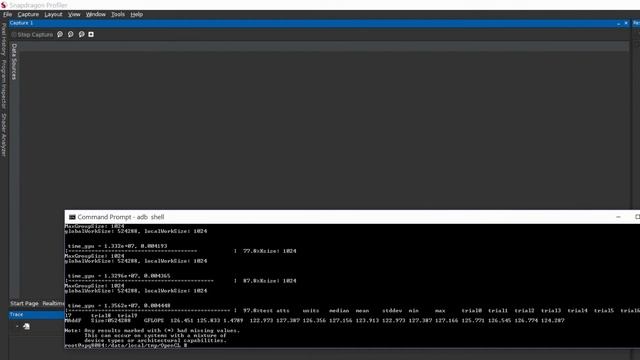This screenshot has width=640, height=360.
Task: Switch to the Realtime tab
Action: (x=53, y=303)
